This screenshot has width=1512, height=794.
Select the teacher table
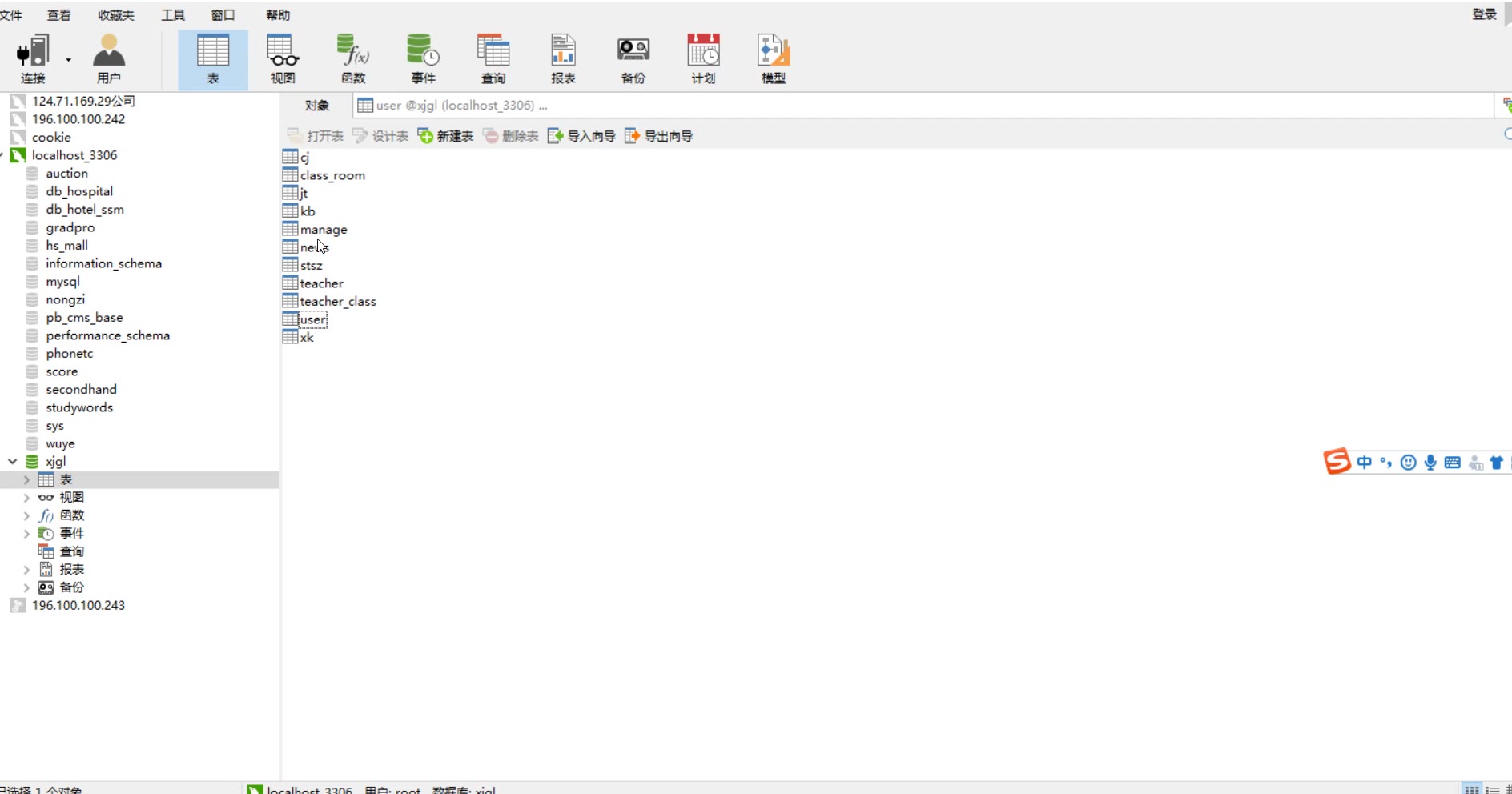pos(313,283)
